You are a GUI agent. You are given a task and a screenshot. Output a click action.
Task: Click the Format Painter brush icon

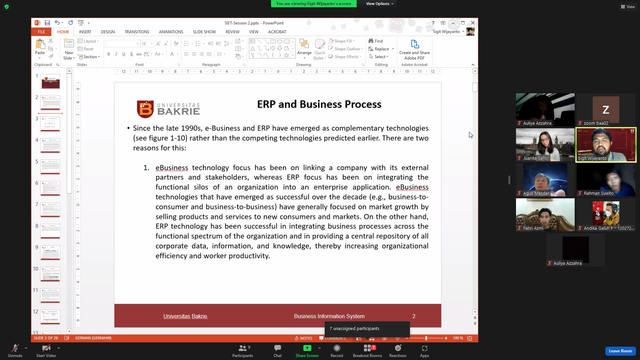(x=51, y=56)
